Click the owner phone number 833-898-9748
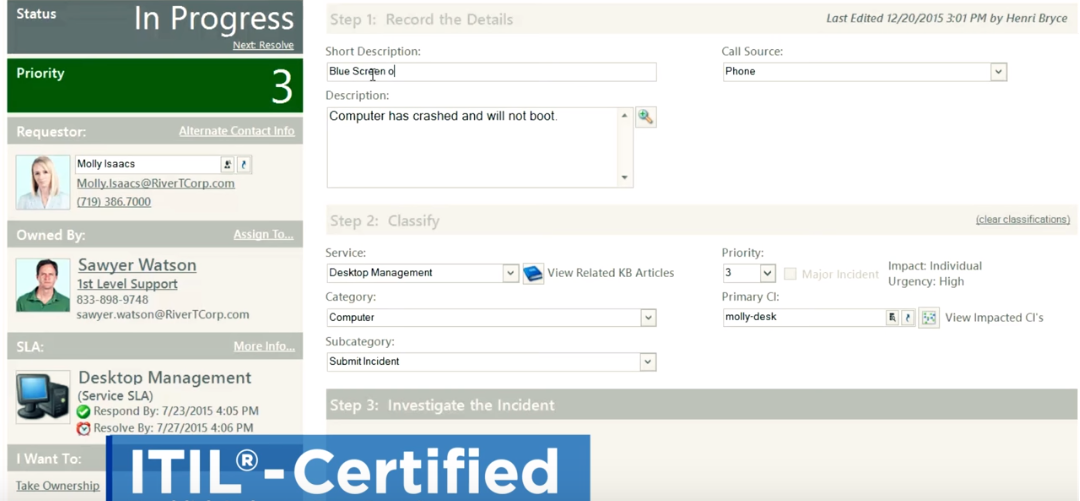This screenshot has width=1080, height=501. click(112, 300)
